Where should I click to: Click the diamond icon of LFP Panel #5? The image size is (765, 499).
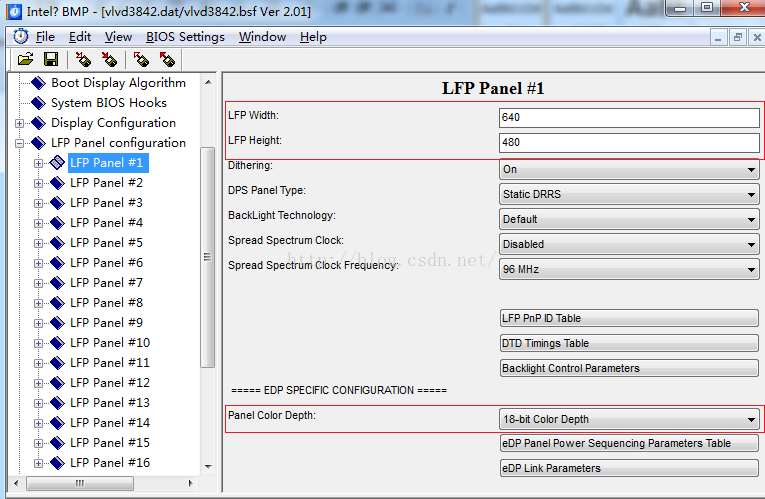(57, 243)
